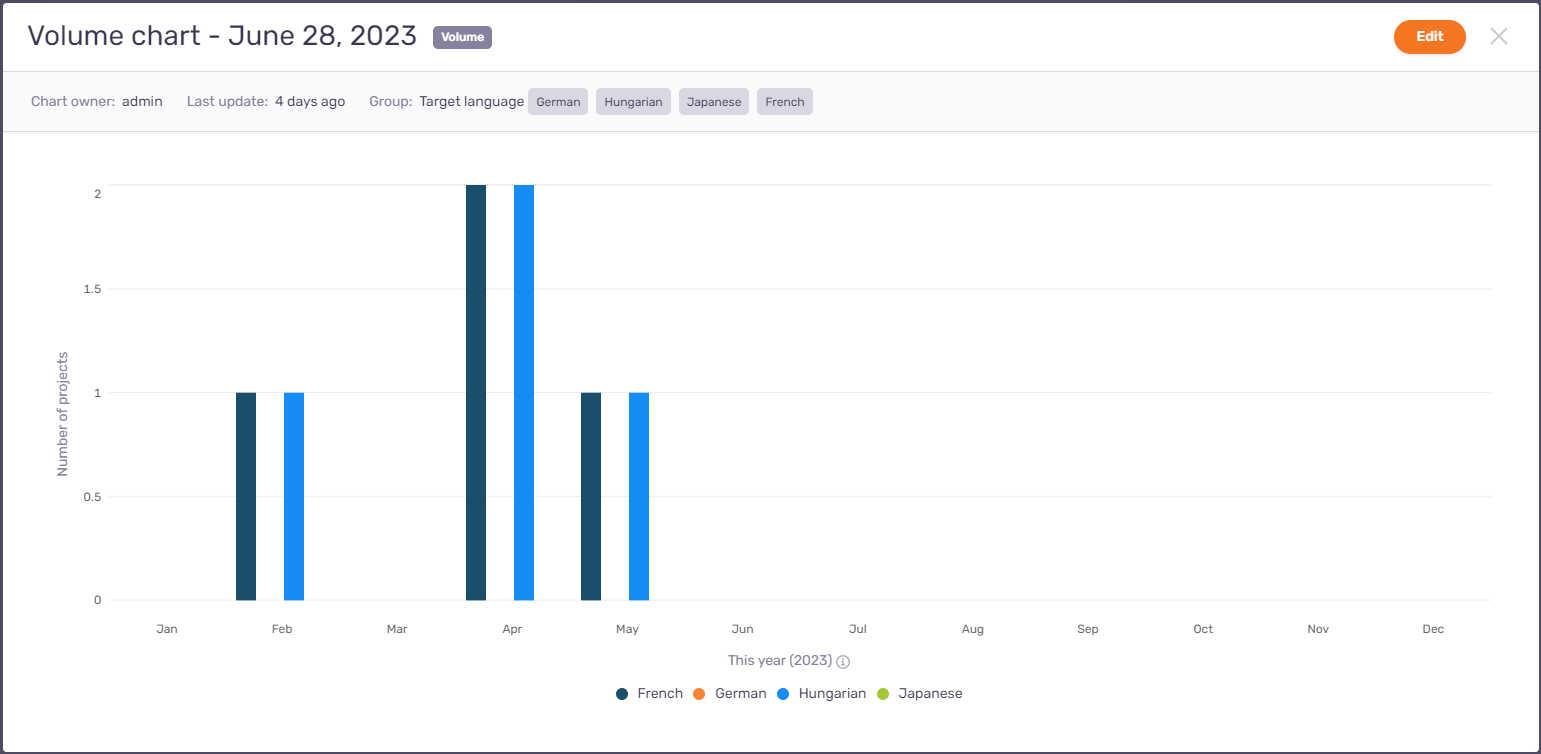This screenshot has width=1541, height=754.
Task: Click the dark blue French legend dot
Action: [x=622, y=694]
